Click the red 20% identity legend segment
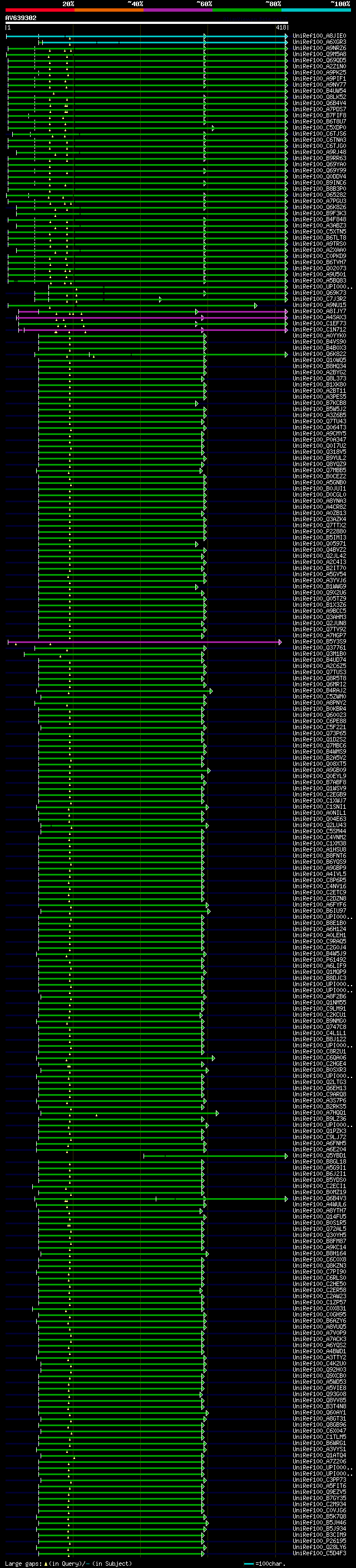Image resolution: width=356 pixels, height=1568 pixels. [39, 10]
